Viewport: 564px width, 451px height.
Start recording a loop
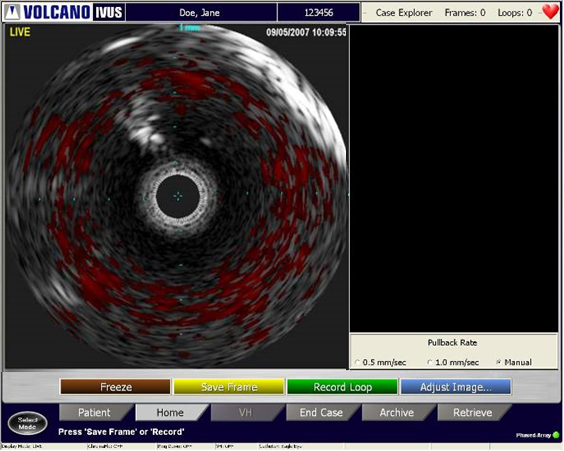[342, 387]
